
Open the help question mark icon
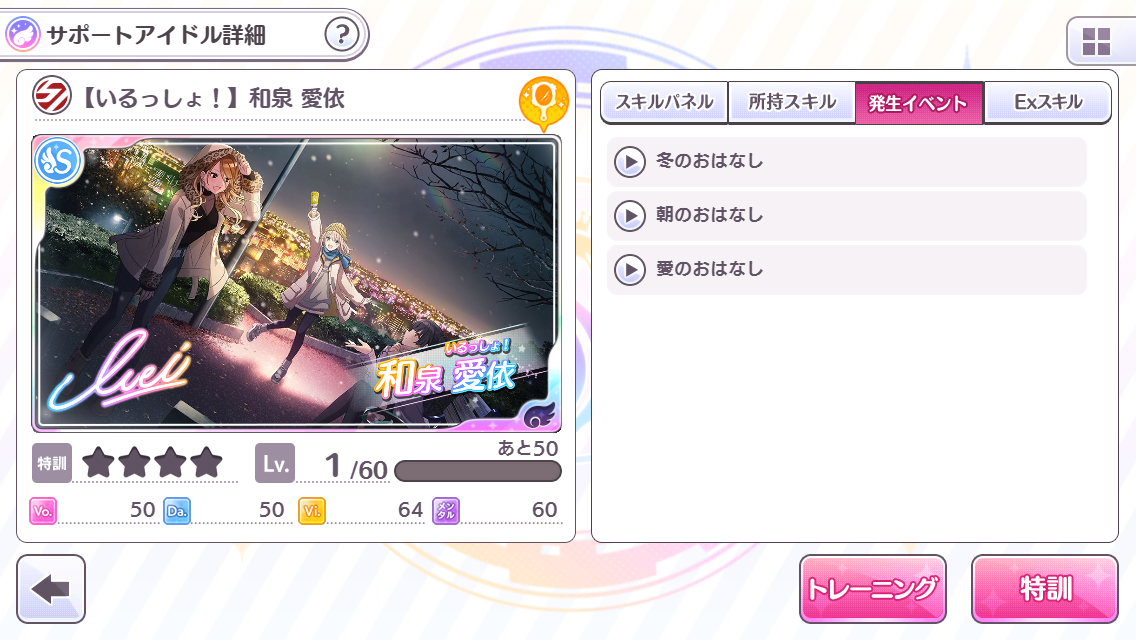pyautogui.click(x=342, y=34)
